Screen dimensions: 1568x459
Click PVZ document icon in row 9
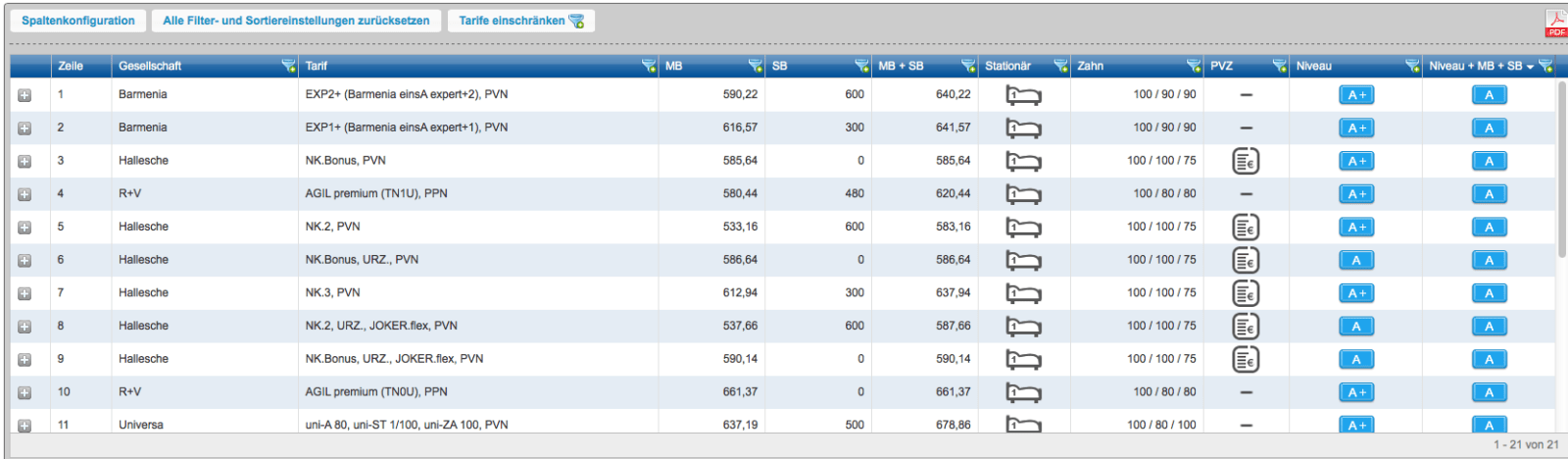tap(1246, 359)
